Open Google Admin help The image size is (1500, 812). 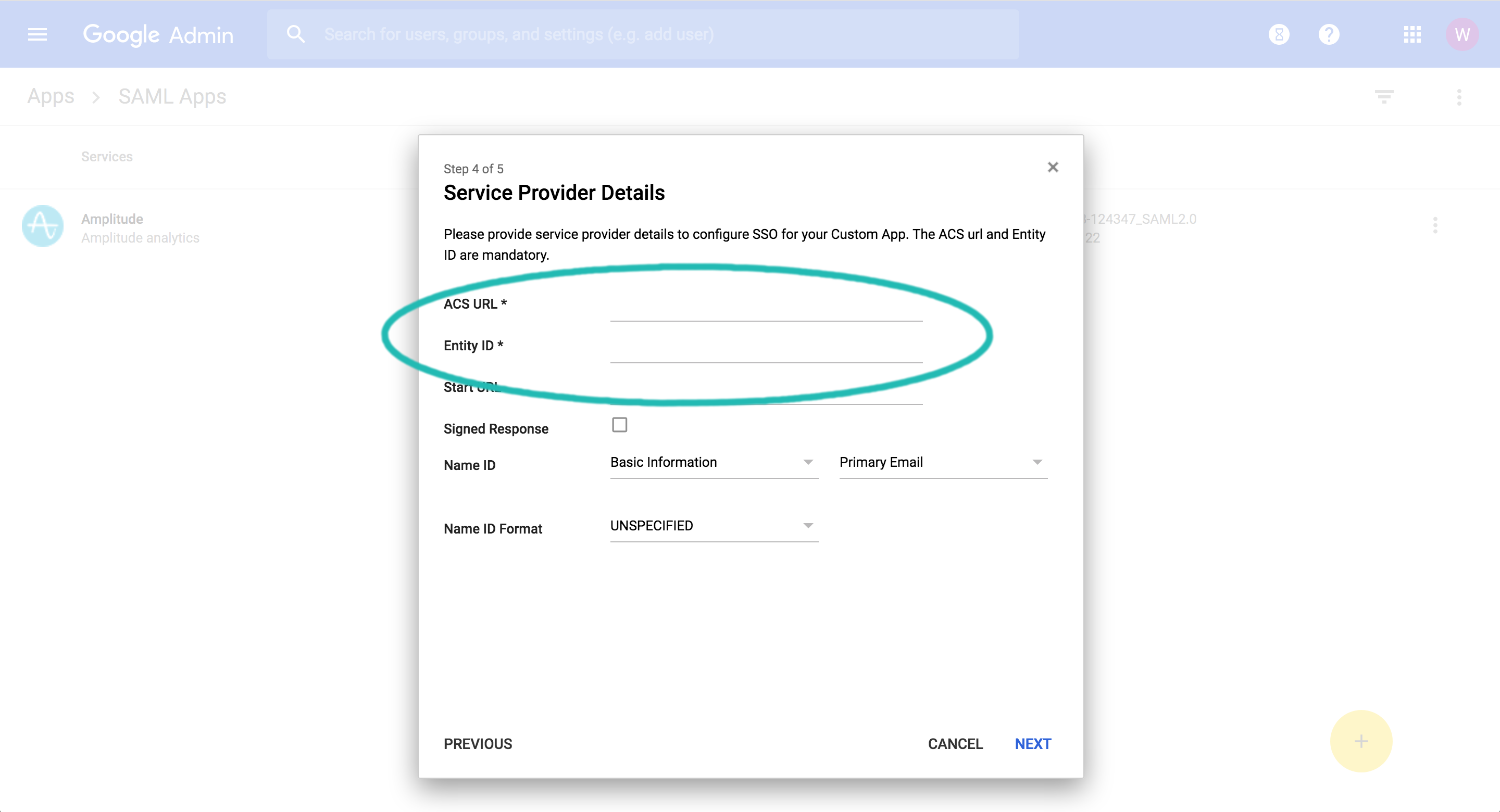click(x=1329, y=34)
